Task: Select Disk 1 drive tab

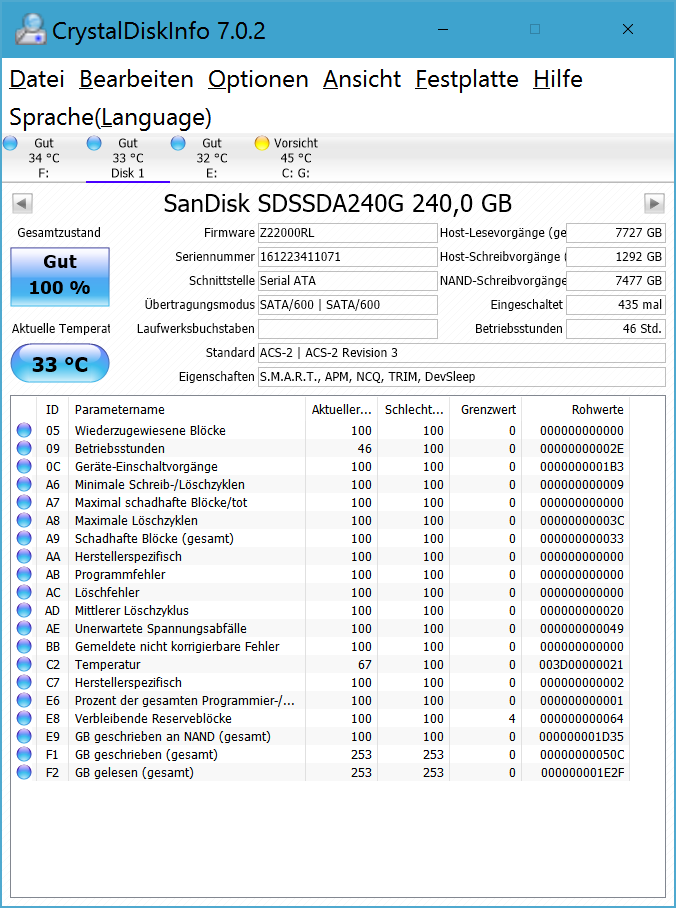Action: click(127, 158)
